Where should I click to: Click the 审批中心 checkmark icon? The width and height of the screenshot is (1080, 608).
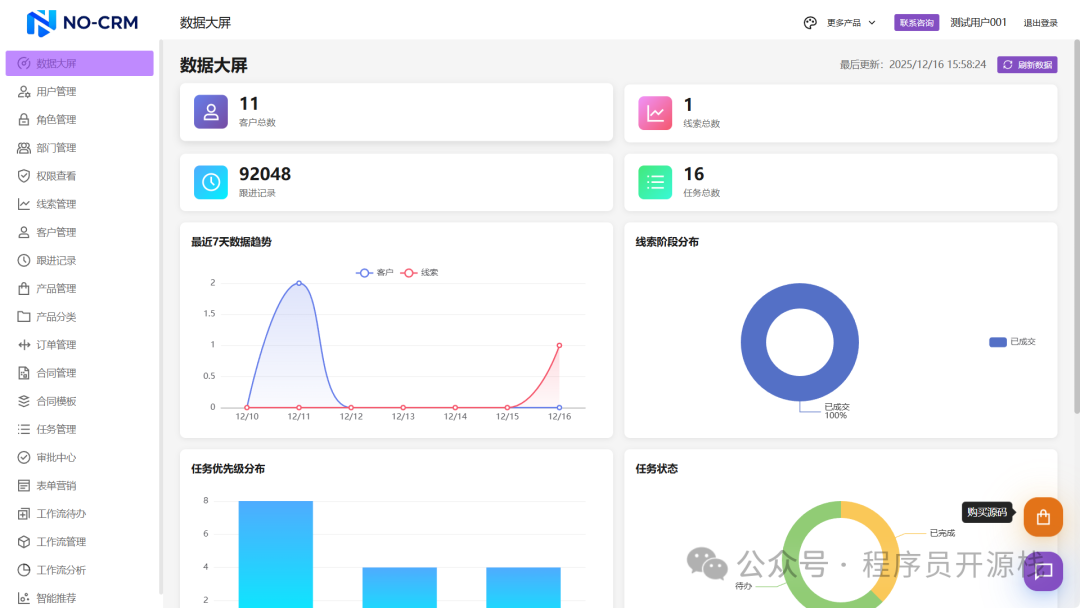pyautogui.click(x=23, y=457)
